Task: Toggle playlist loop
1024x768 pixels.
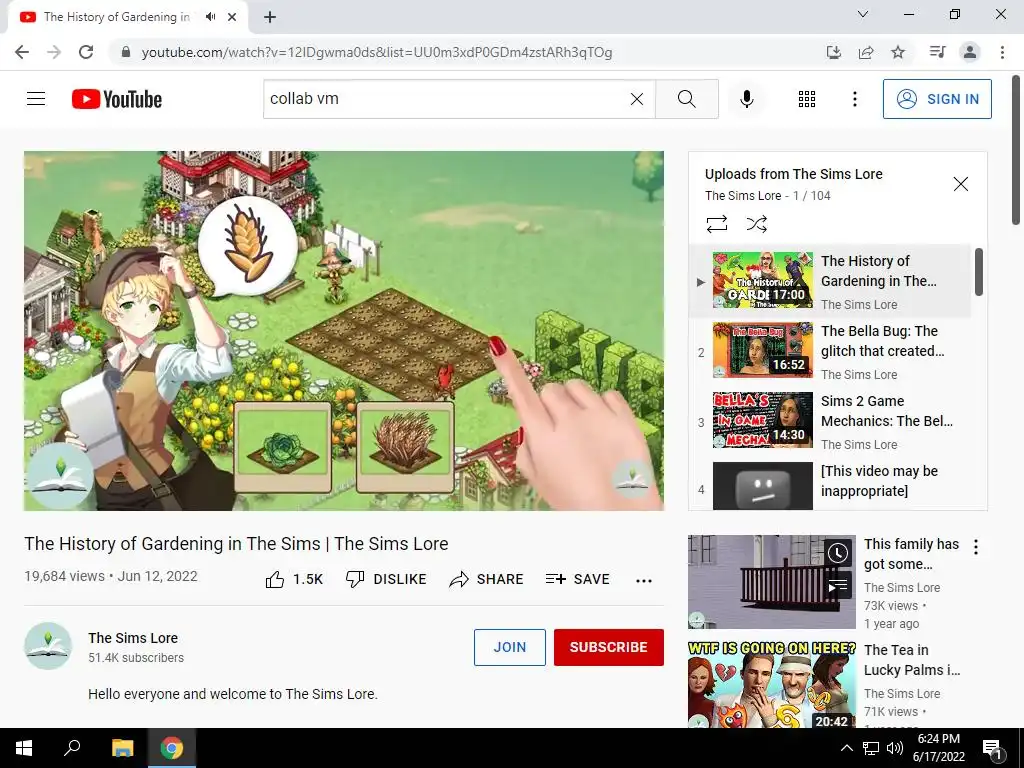Action: click(716, 224)
